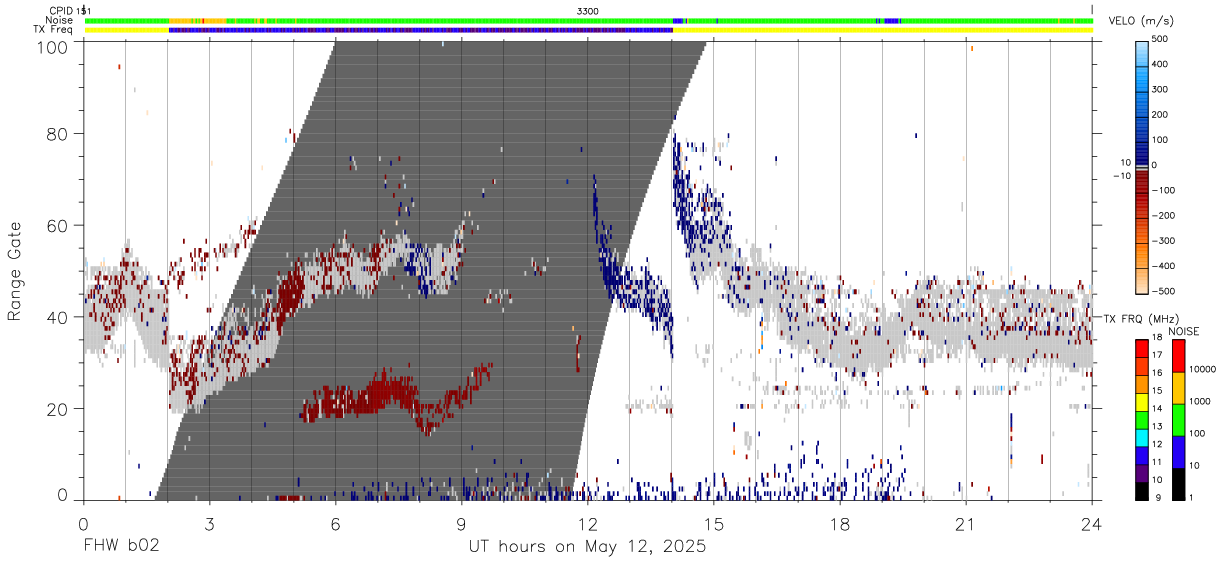Click the 'FHW b02' radar beam label

click(x=121, y=546)
